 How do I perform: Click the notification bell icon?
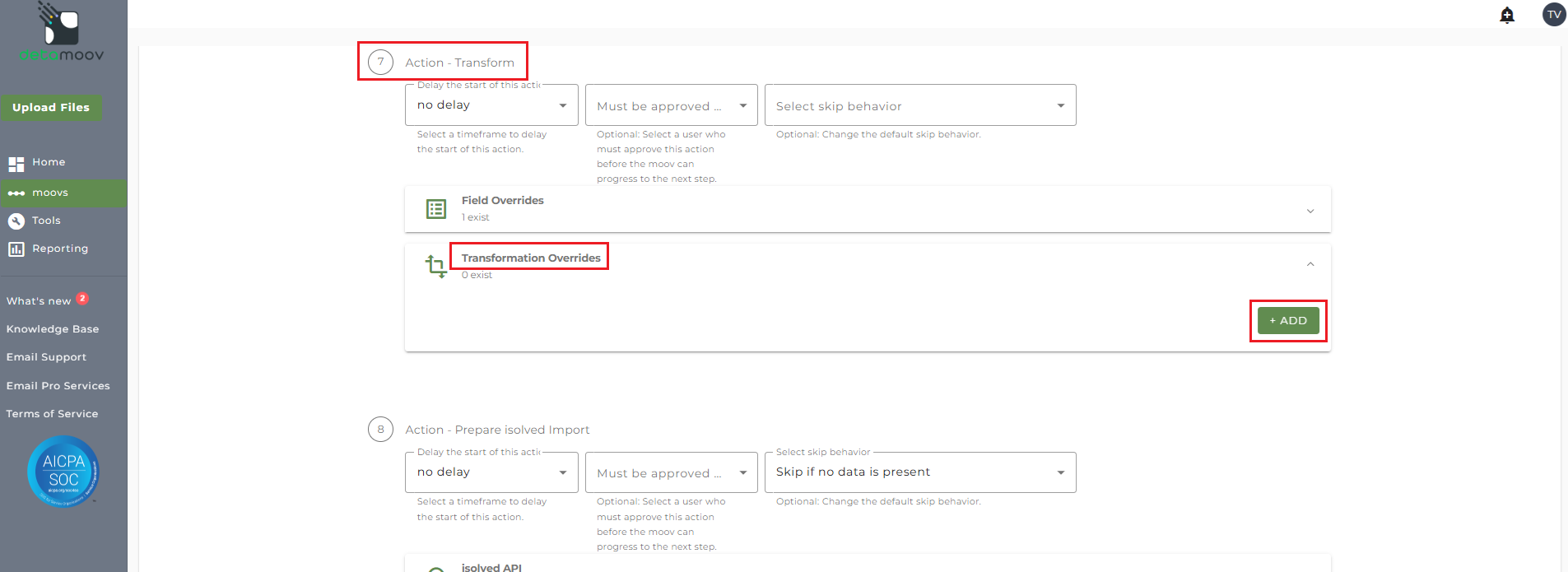[x=1507, y=15]
